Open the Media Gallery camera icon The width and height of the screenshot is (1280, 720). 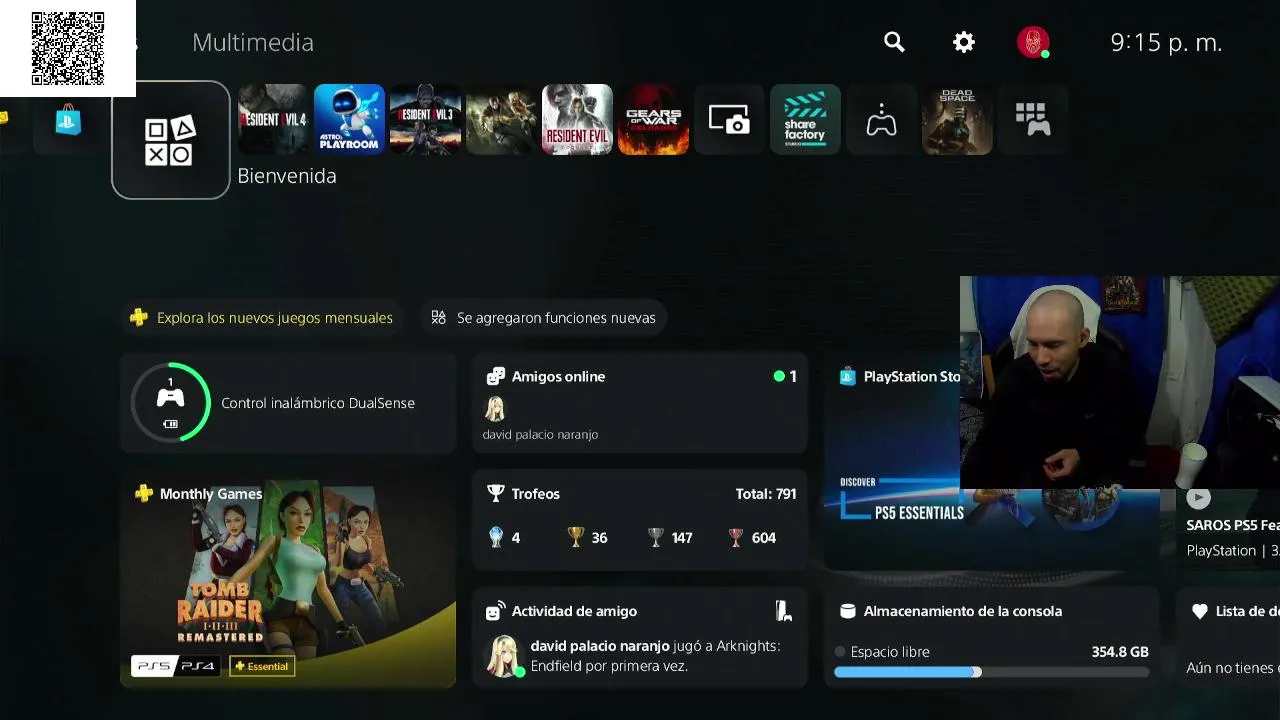click(729, 119)
